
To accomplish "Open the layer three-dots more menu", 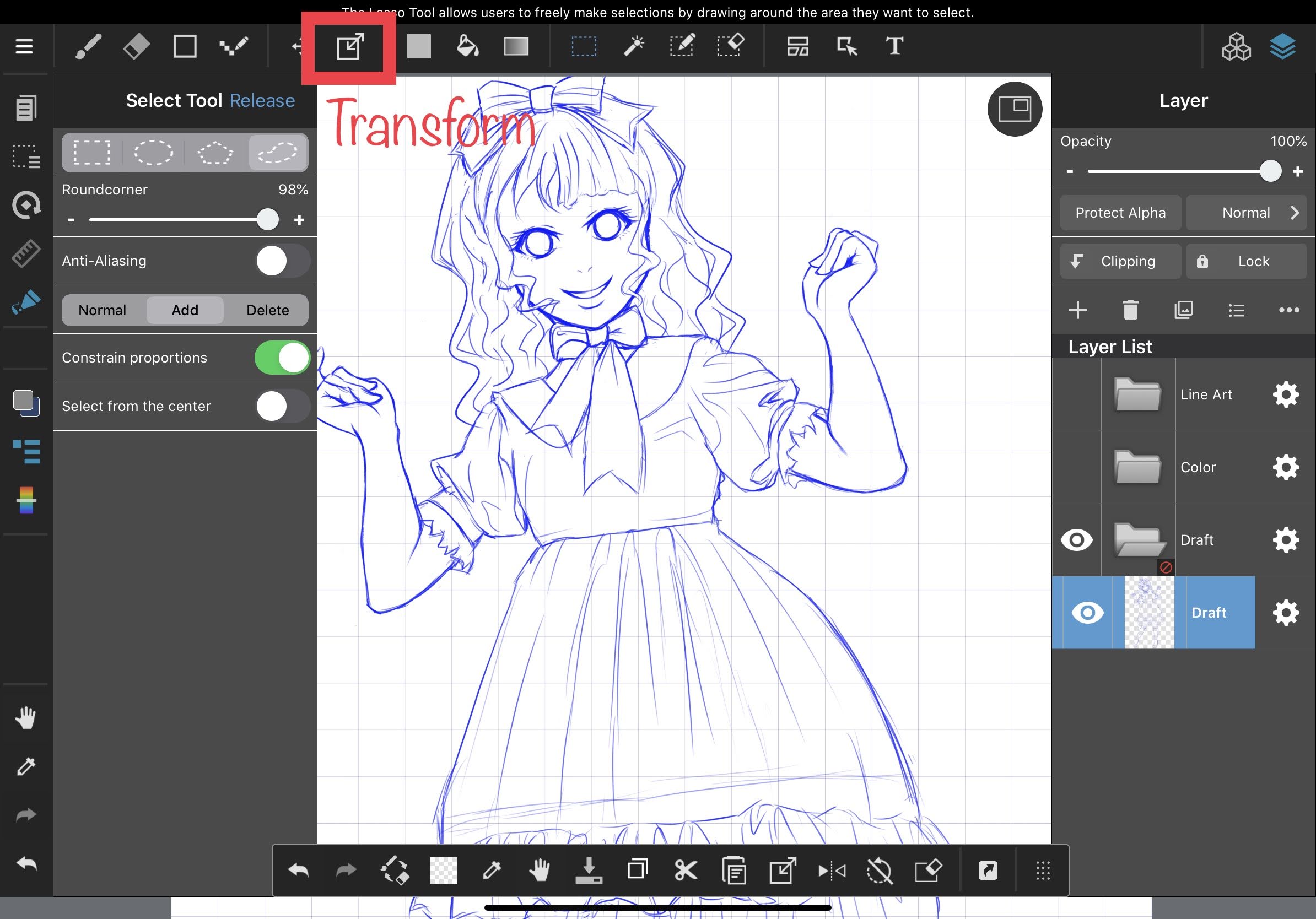I will (x=1288, y=311).
